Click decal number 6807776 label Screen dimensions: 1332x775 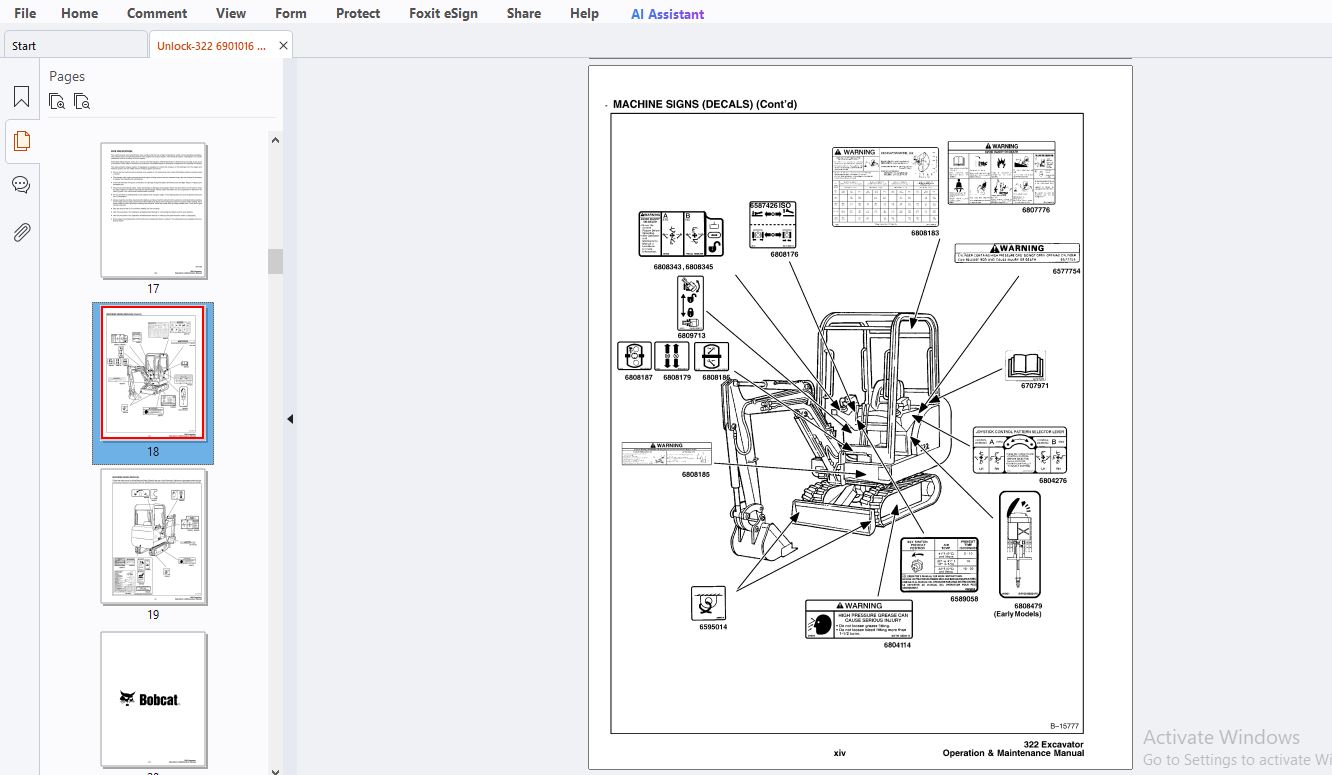(1036, 210)
